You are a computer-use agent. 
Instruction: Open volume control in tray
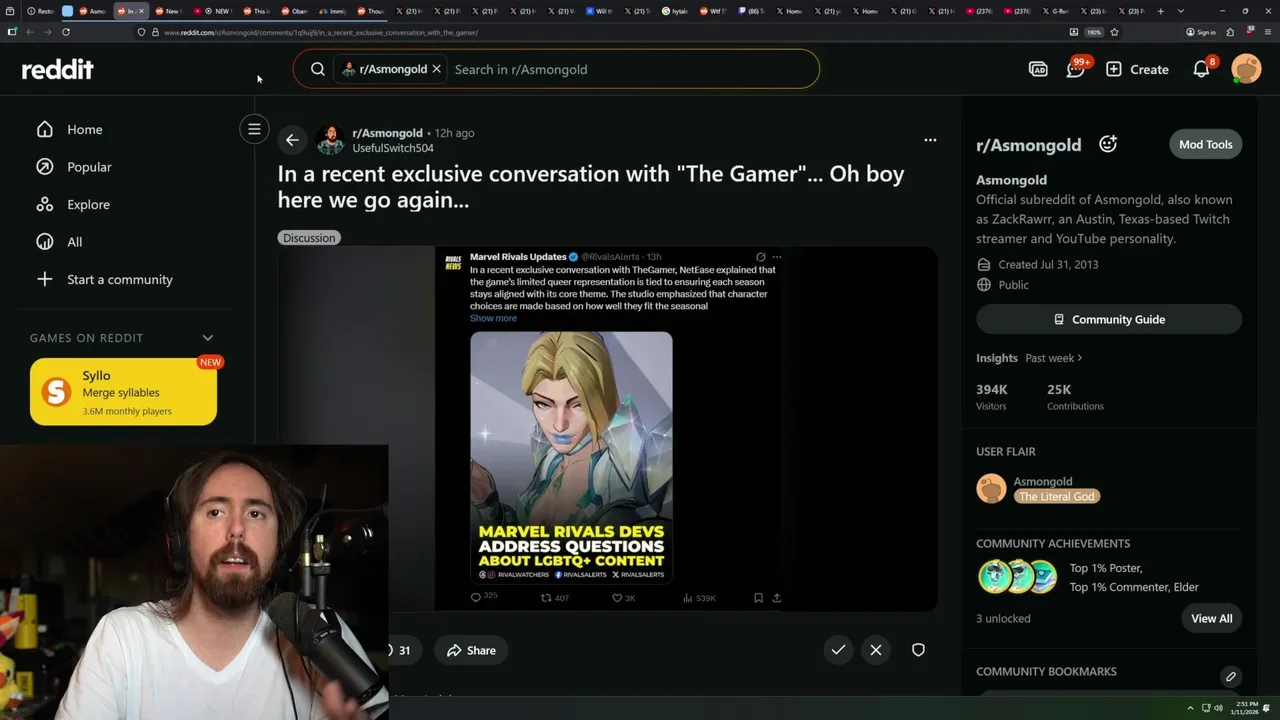1218,708
